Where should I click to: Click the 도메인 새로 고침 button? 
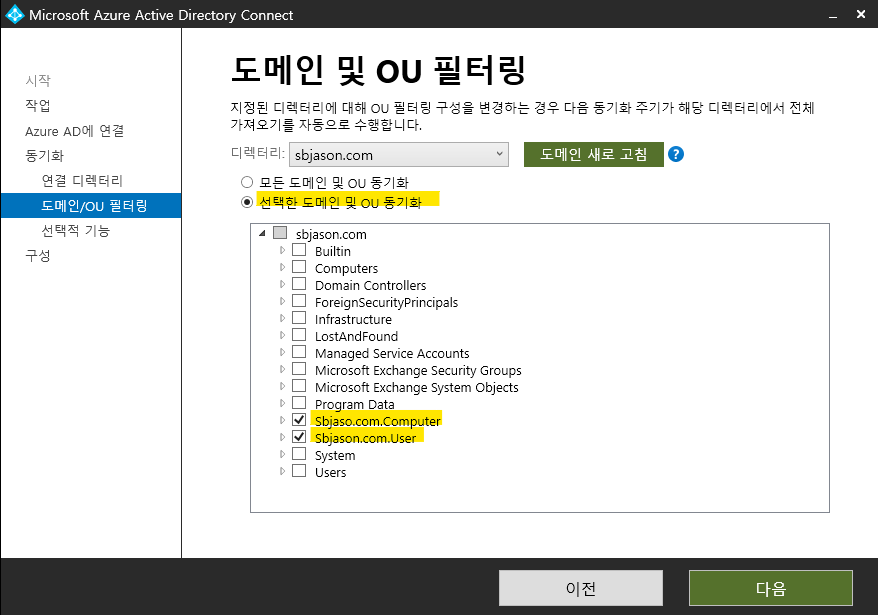(594, 154)
